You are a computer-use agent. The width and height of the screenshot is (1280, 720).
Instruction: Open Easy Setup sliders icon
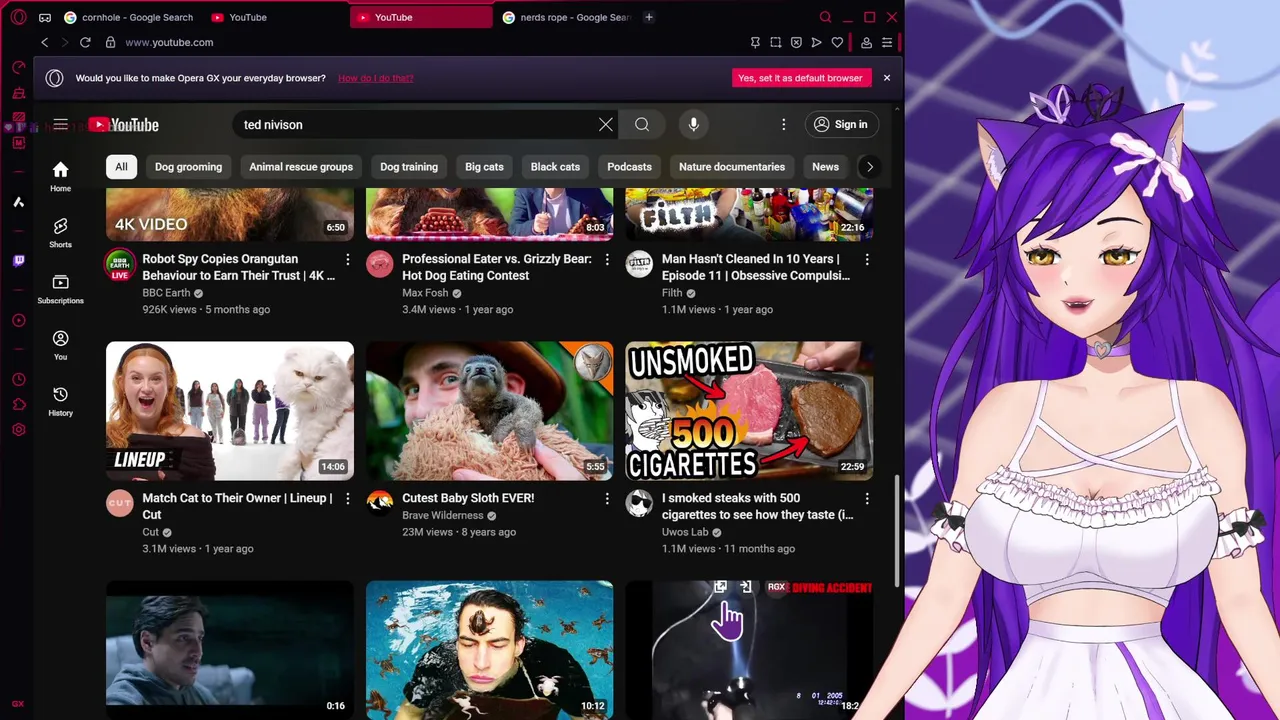(887, 42)
